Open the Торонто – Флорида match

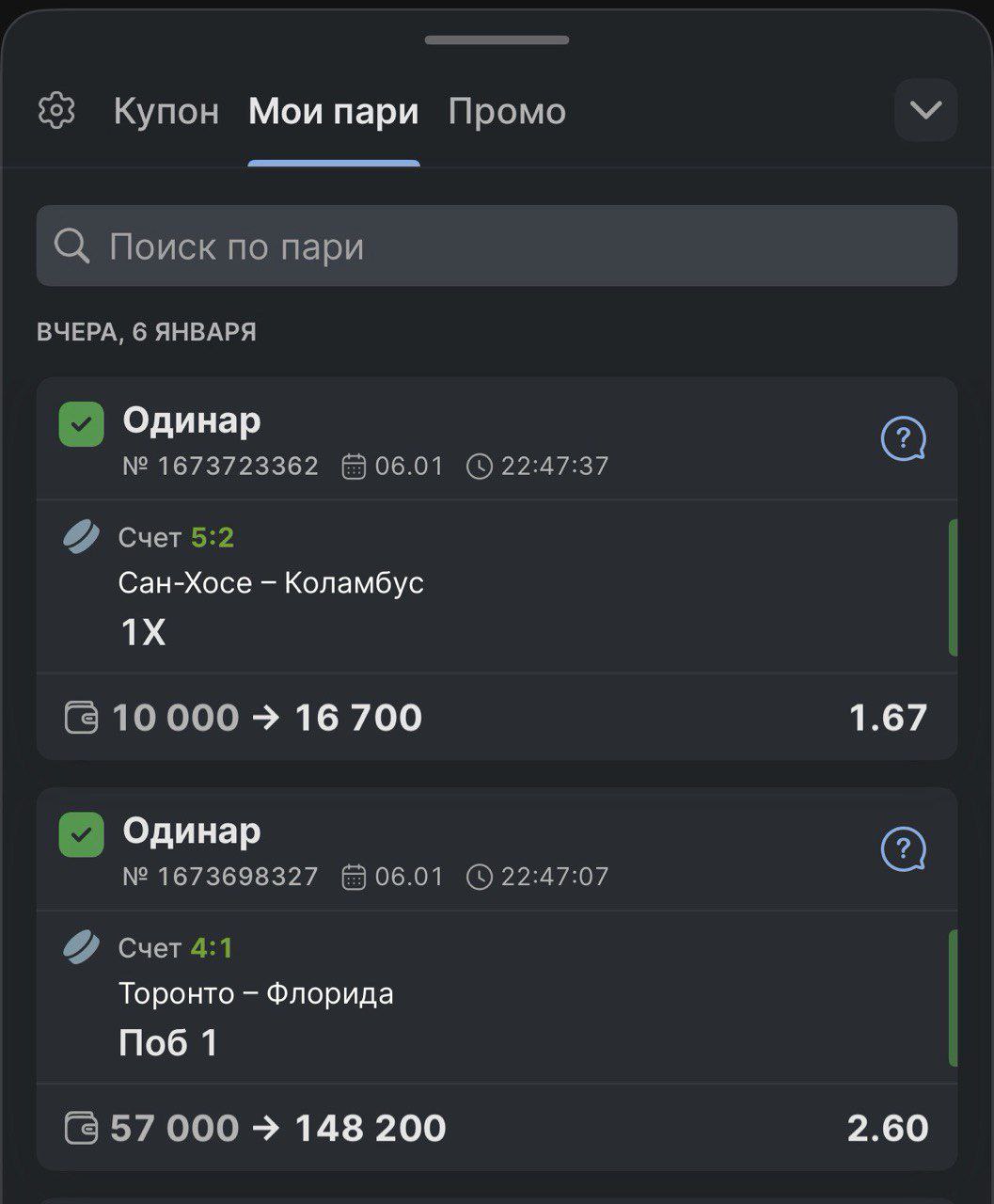[x=256, y=993]
